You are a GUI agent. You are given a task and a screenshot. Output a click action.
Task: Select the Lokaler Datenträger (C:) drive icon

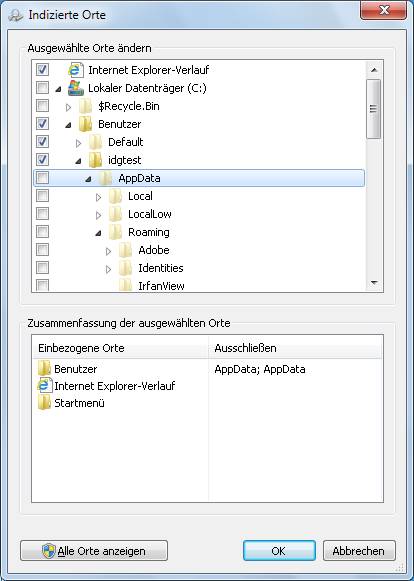pos(76,88)
